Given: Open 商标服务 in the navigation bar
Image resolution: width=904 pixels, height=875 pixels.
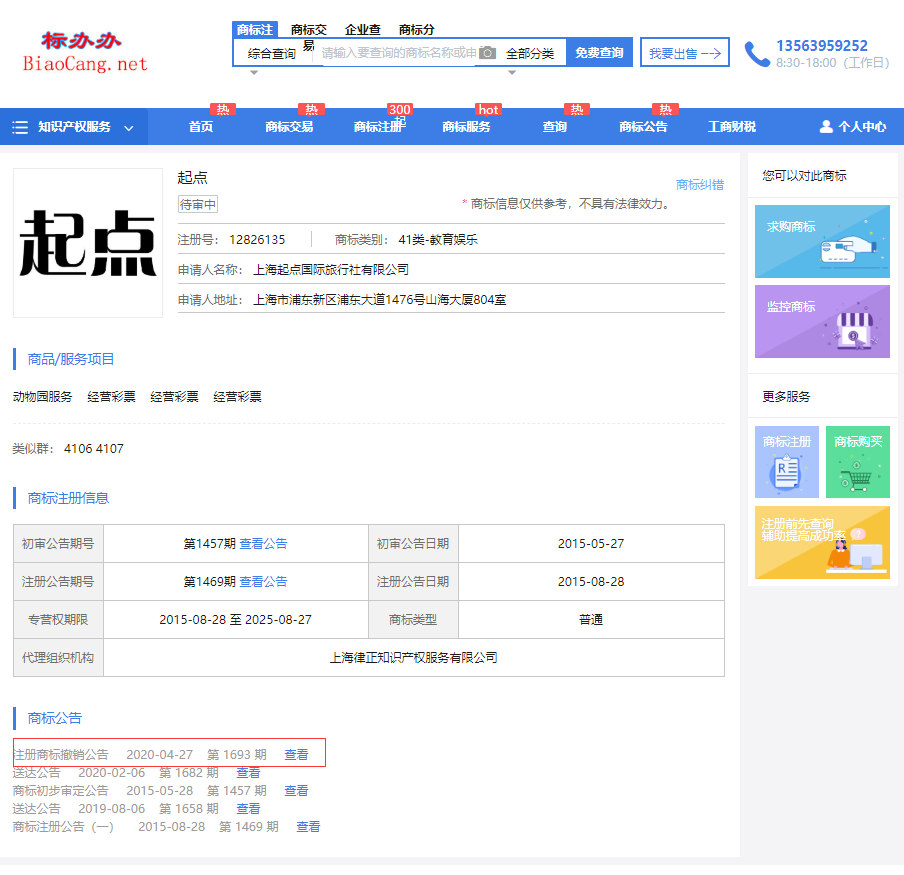Looking at the screenshot, I should [466, 127].
